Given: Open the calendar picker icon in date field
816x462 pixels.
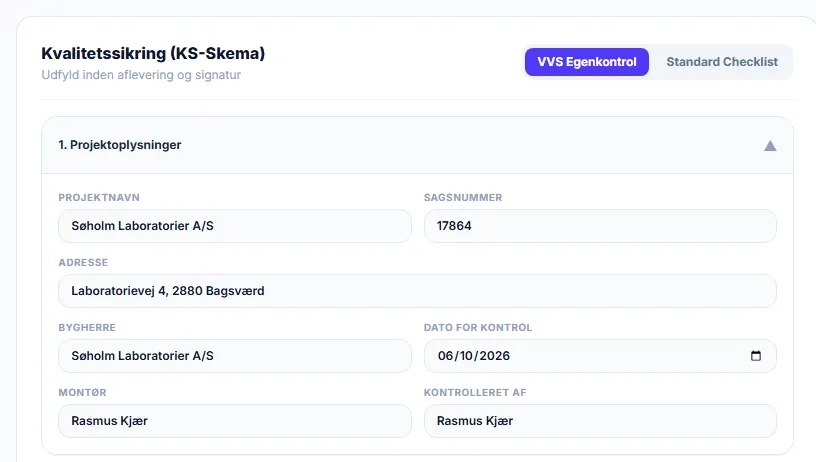Looking at the screenshot, I should tap(756, 356).
